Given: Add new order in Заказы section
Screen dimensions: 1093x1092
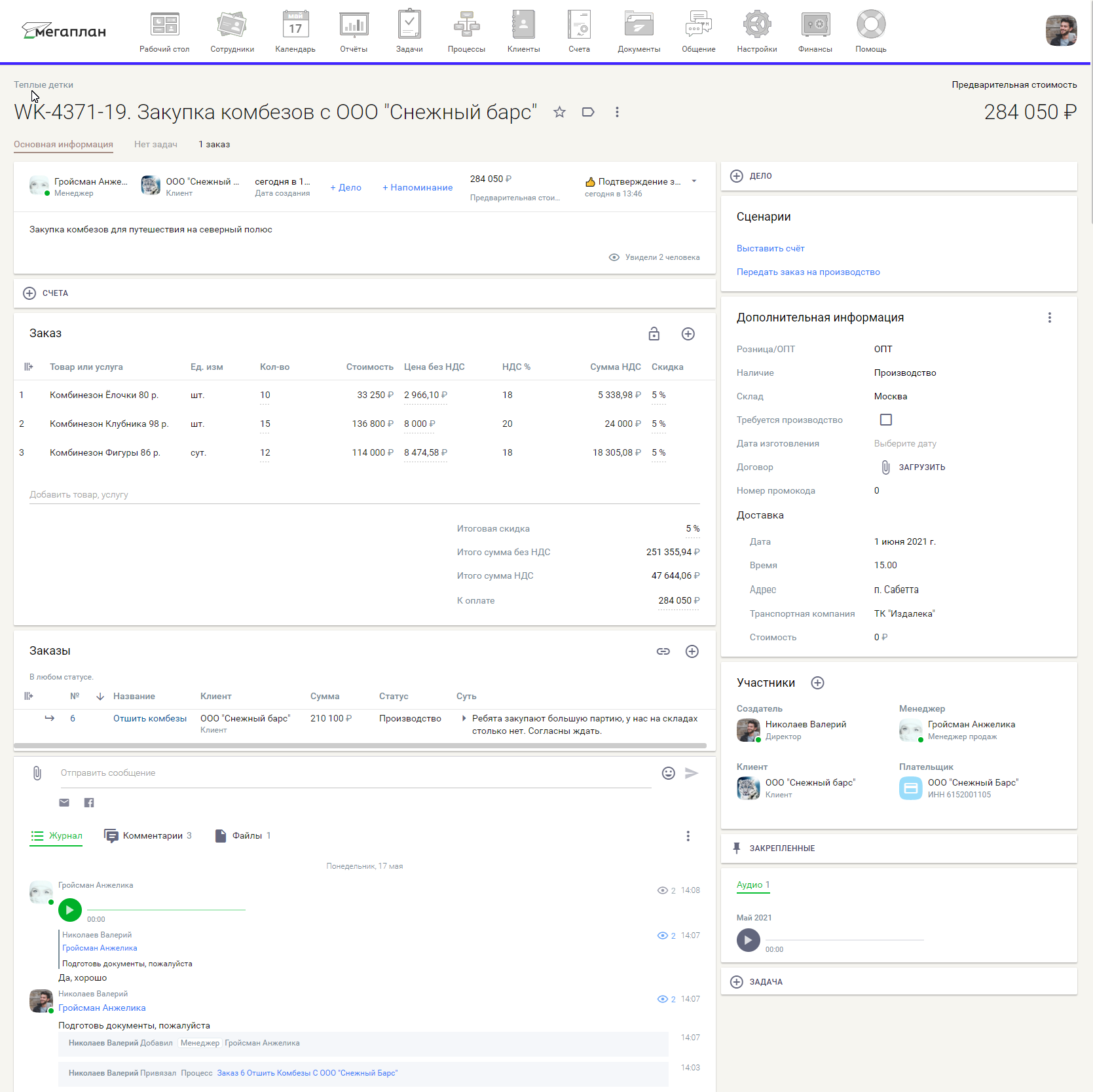Looking at the screenshot, I should (692, 651).
